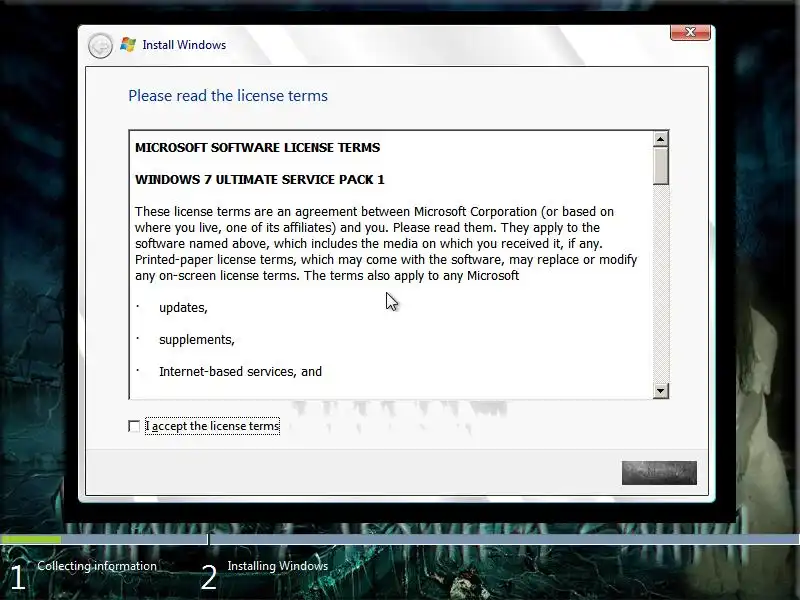This screenshot has height=600, width=800.
Task: Click the green installation progress bar segment
Action: (x=31, y=539)
